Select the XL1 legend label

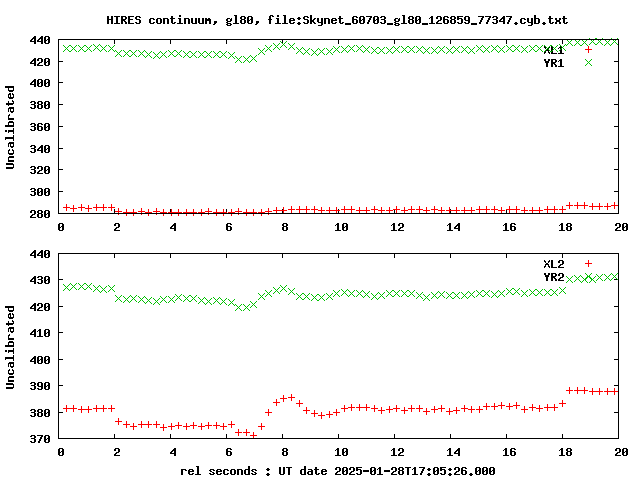pyautogui.click(x=553, y=50)
